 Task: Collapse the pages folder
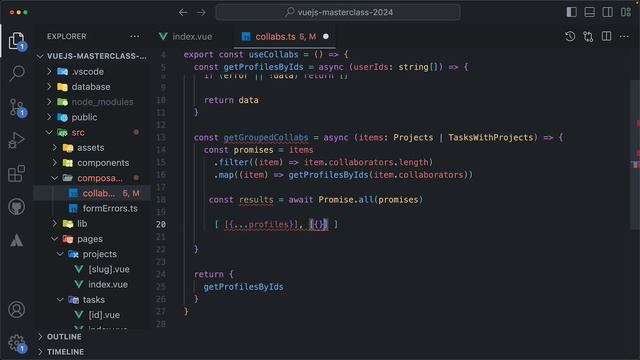click(x=92, y=239)
